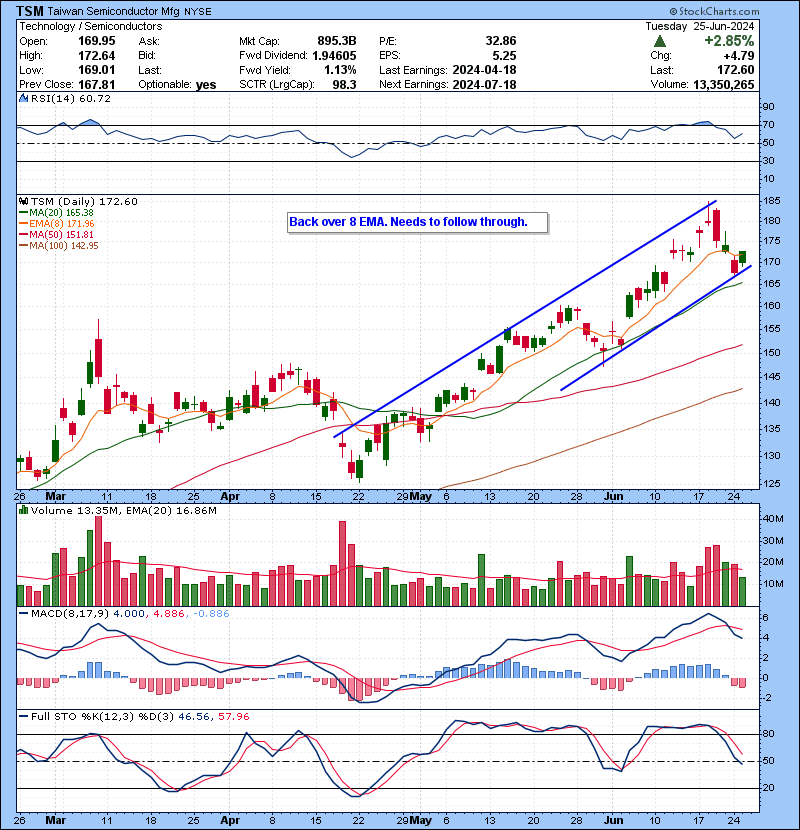Viewport: 800px width, 830px height.
Task: Click the Full STO %K value 46.56
Action: [194, 717]
